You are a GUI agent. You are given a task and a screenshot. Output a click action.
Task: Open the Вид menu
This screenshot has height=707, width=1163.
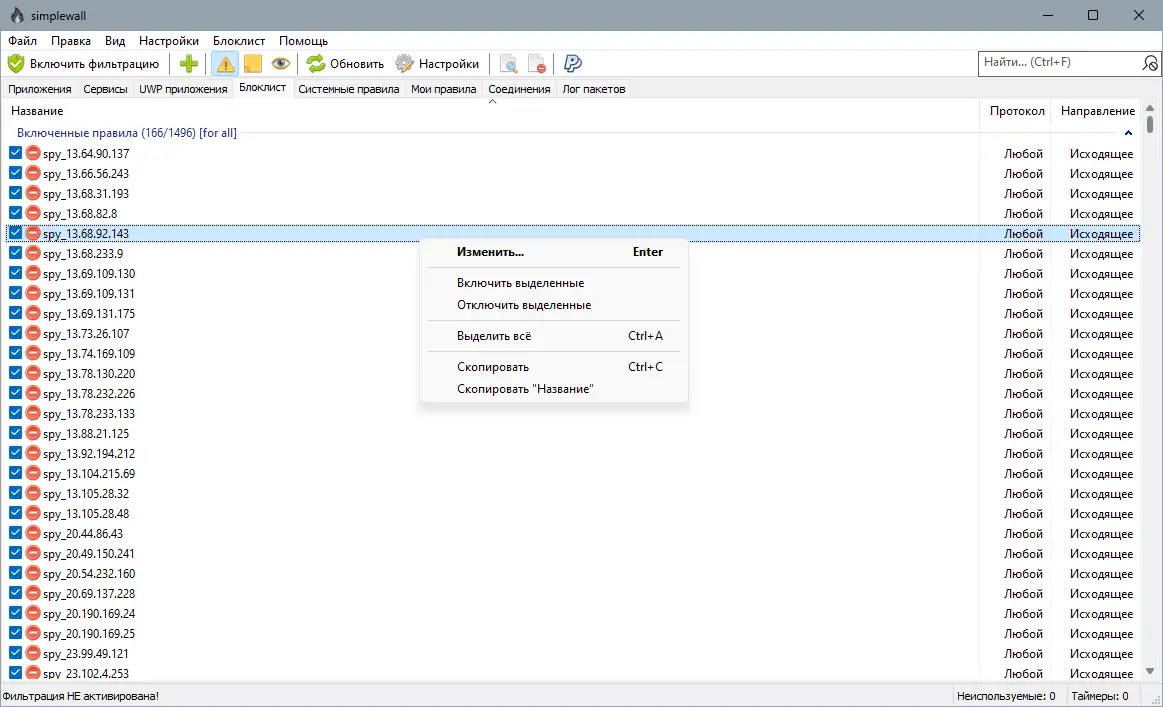pyautogui.click(x=115, y=41)
